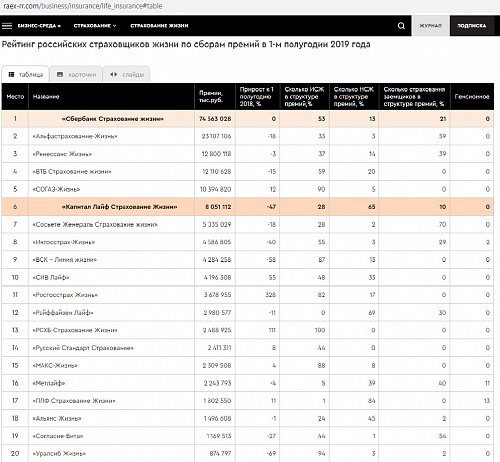Click the page title about рейтинг страховщиков жизни
500x462 pixels.
(x=186, y=44)
